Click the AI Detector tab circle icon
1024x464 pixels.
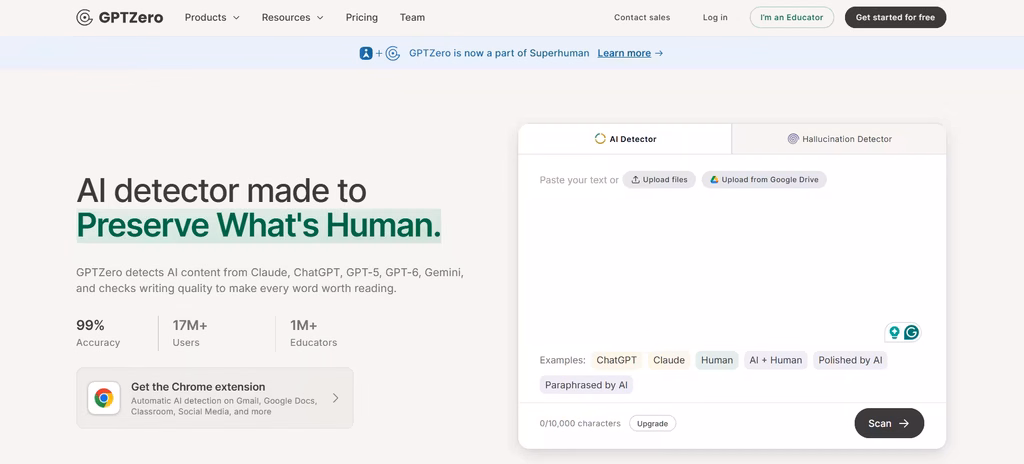pos(600,139)
